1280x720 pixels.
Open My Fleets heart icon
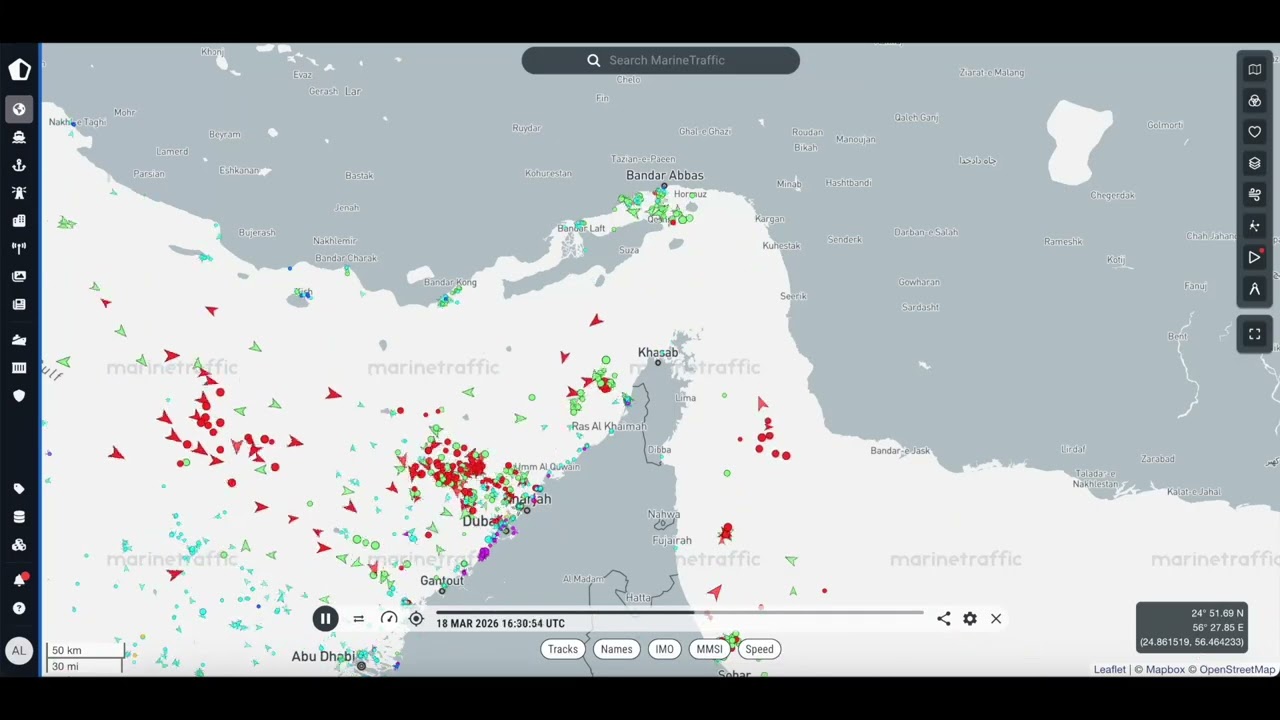pos(1254,132)
